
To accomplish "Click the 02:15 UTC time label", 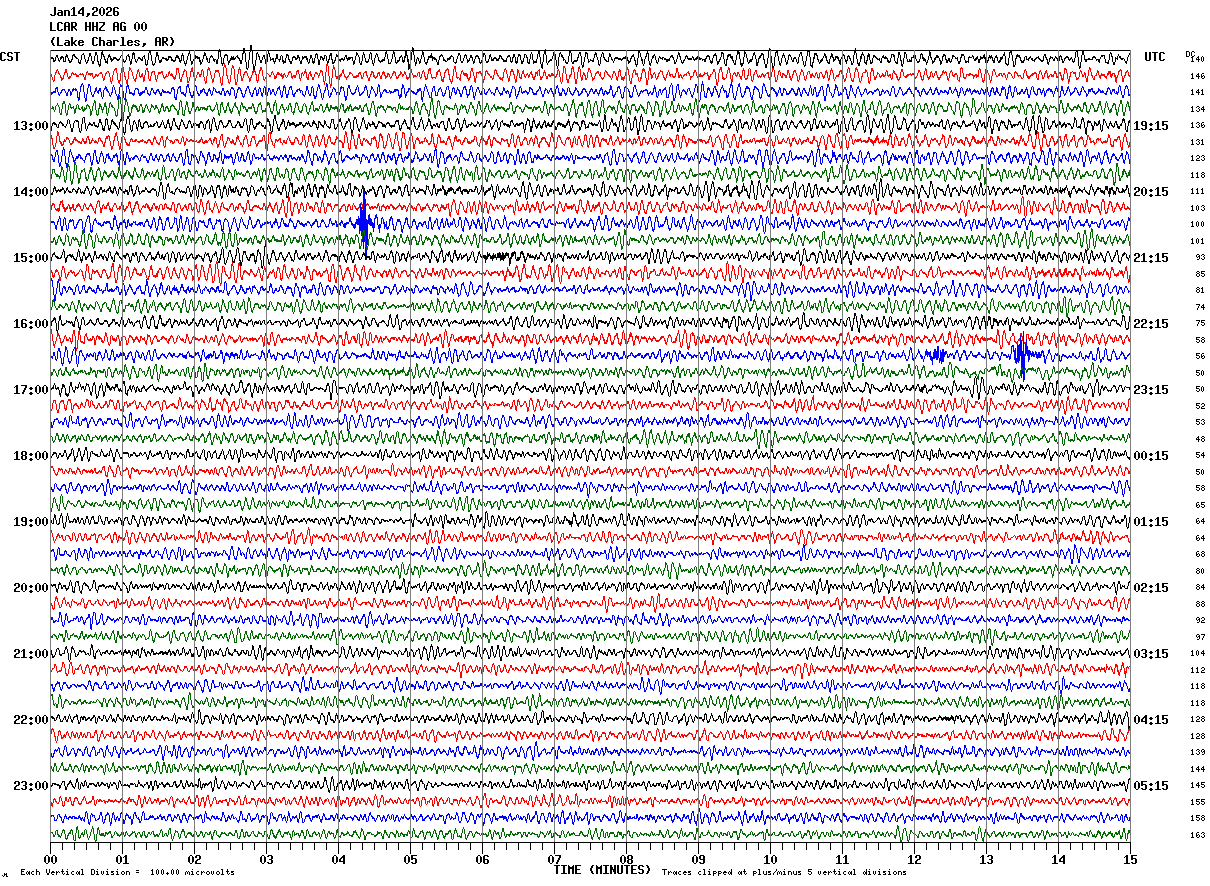I will pos(1151,588).
